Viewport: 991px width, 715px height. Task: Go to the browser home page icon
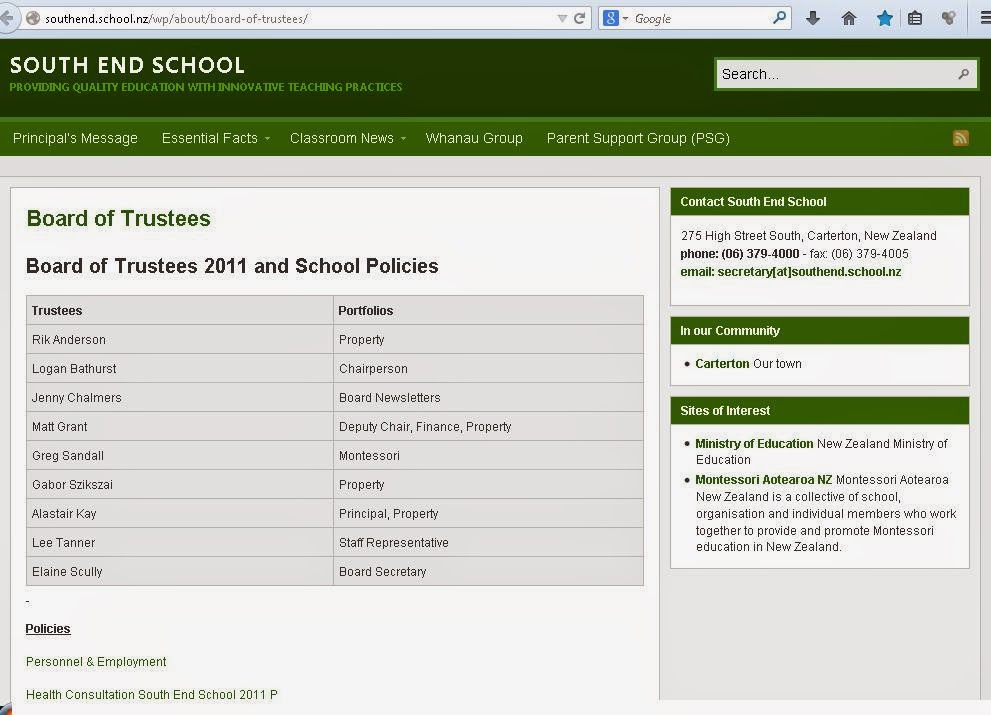[x=848, y=18]
